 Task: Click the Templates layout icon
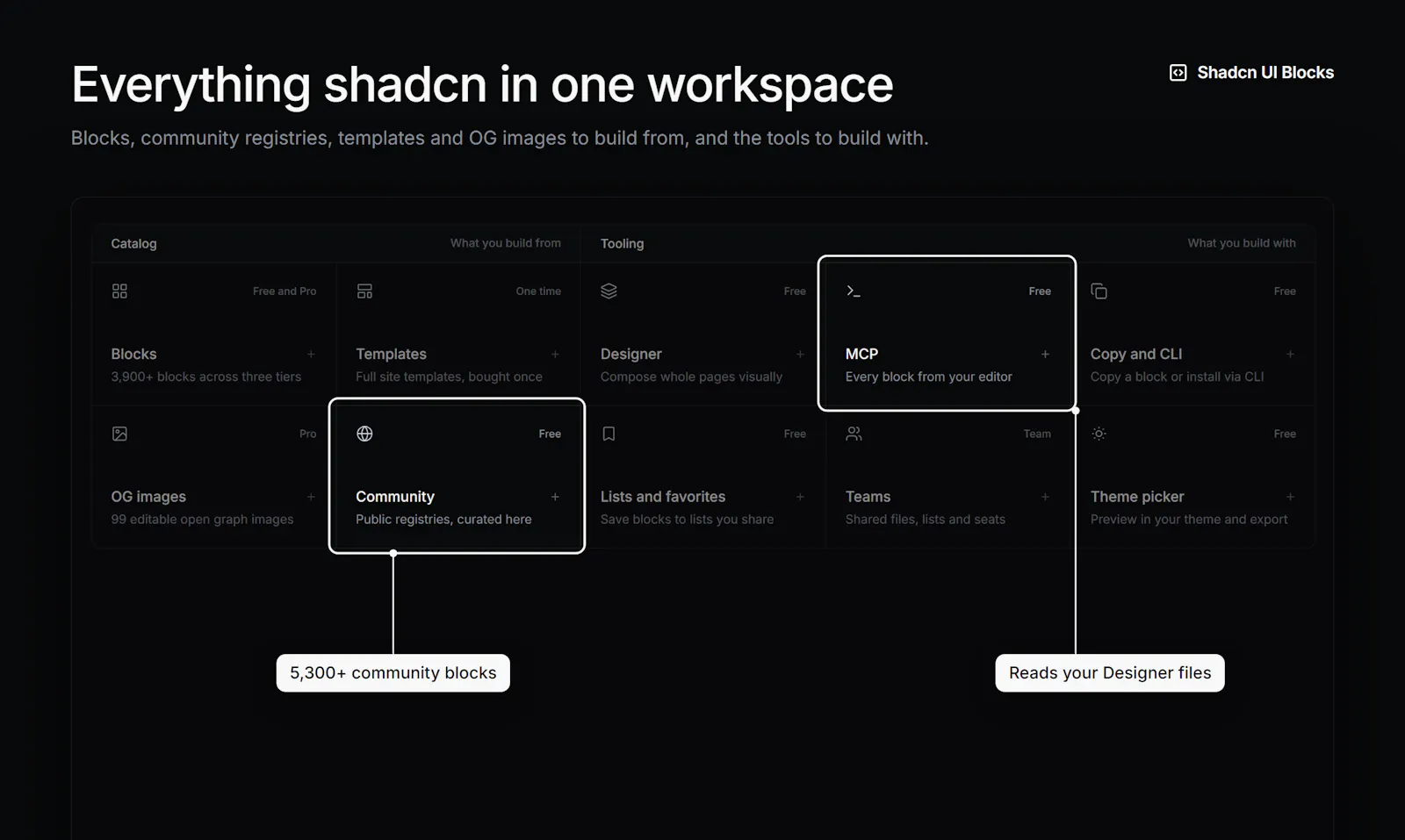(364, 291)
